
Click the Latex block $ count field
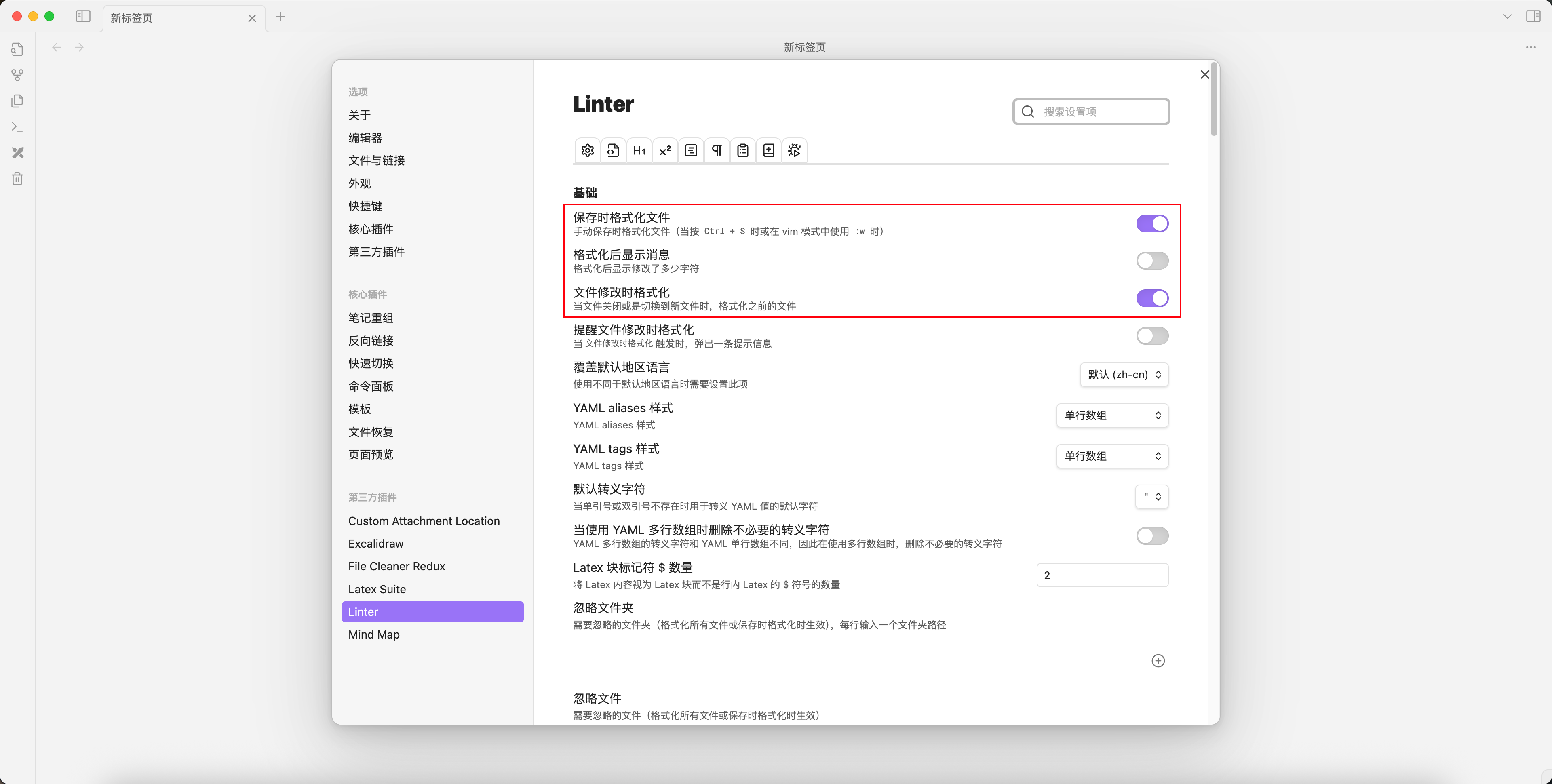(1102, 575)
